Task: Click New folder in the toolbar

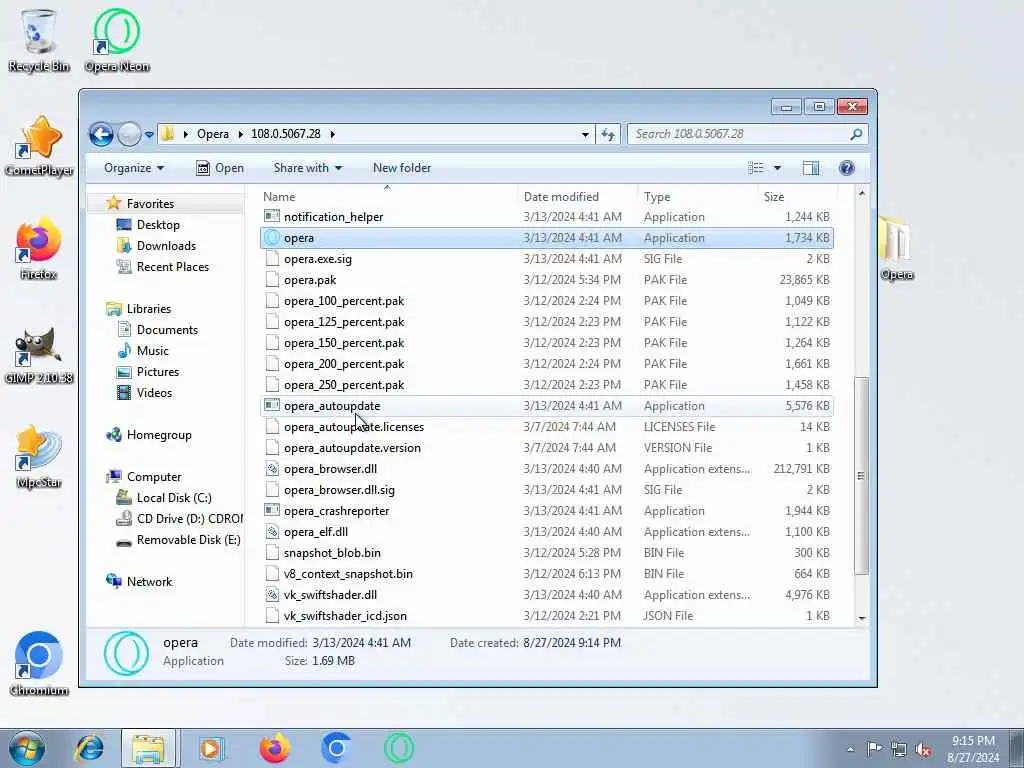Action: click(402, 168)
